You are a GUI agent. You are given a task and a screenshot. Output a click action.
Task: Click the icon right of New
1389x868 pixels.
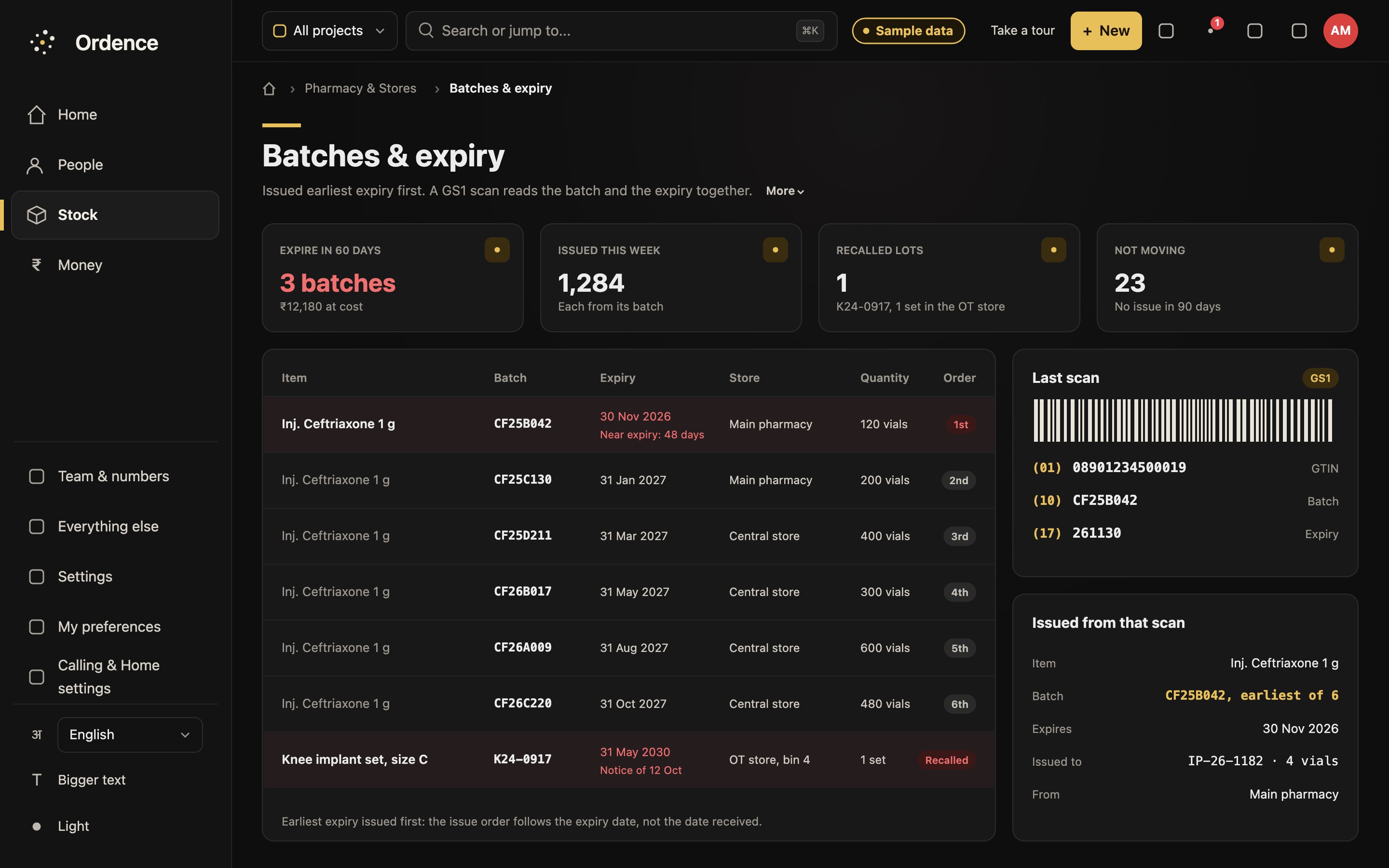(x=1166, y=30)
